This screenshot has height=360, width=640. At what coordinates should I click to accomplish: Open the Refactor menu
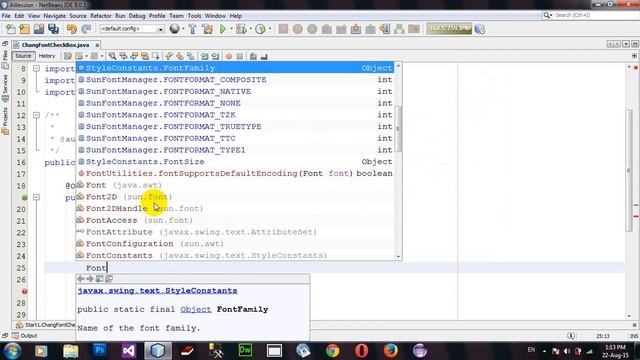coord(100,16)
